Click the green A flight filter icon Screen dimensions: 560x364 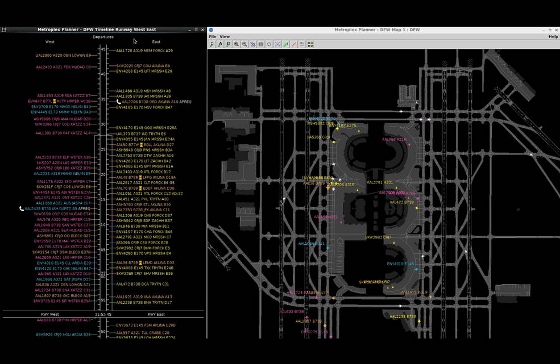(220, 44)
